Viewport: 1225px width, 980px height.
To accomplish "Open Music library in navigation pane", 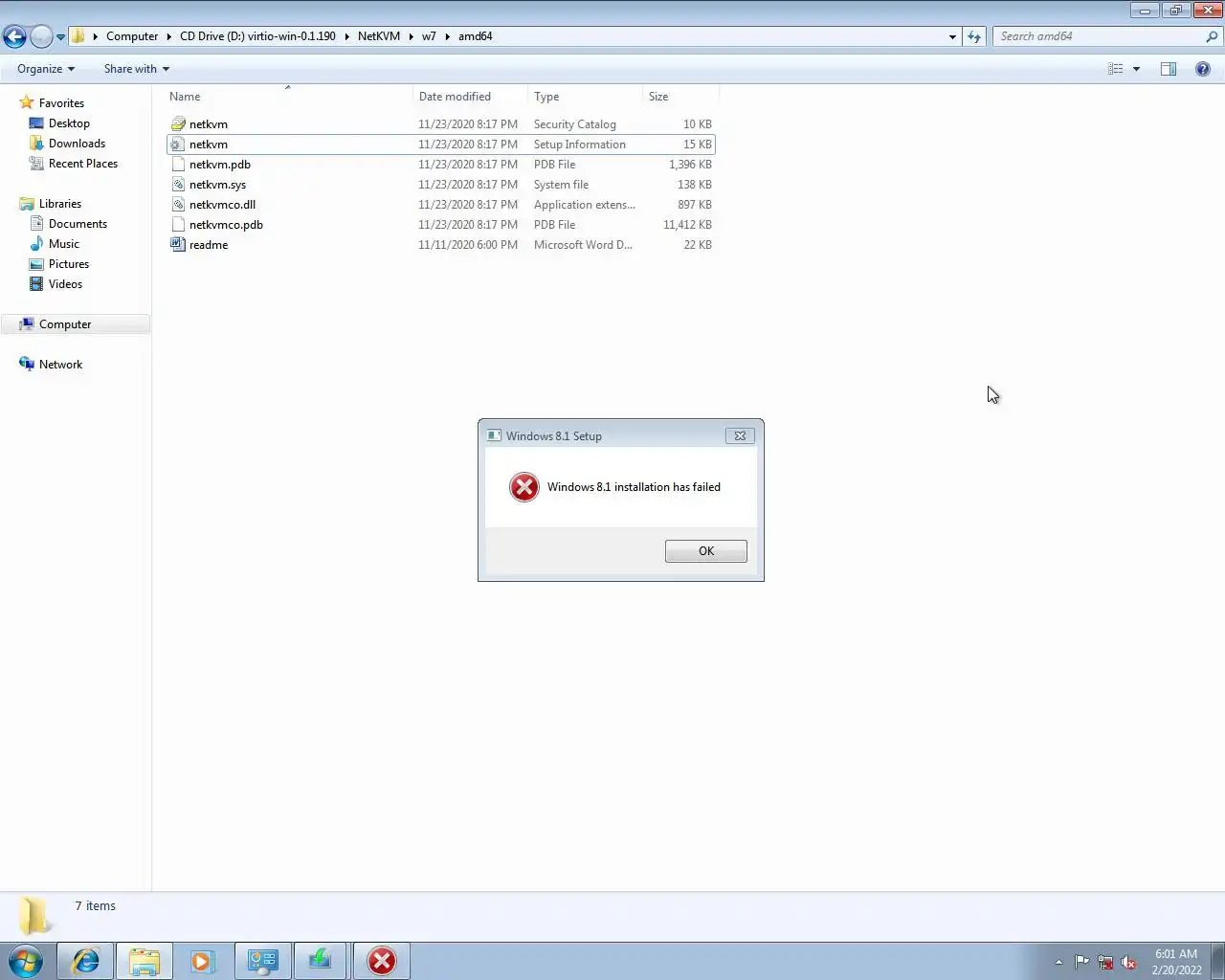I will (x=63, y=244).
